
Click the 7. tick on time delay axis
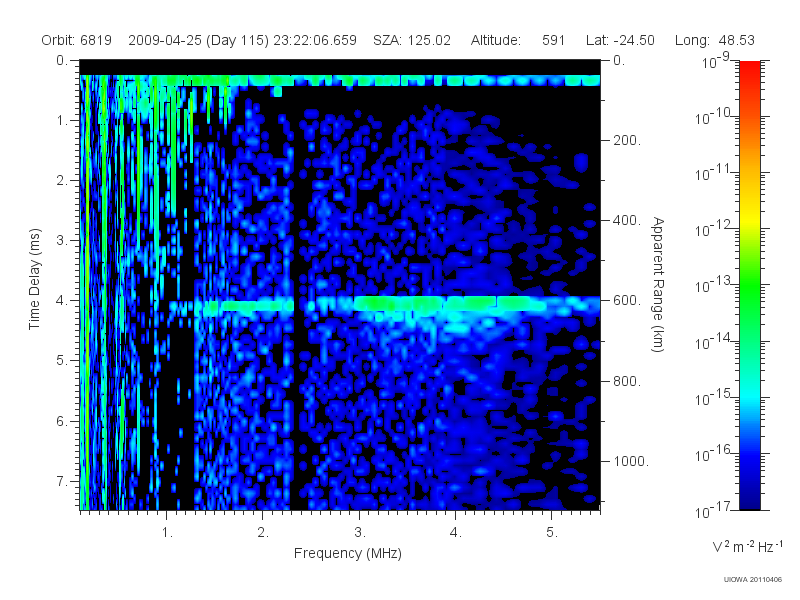(62, 481)
